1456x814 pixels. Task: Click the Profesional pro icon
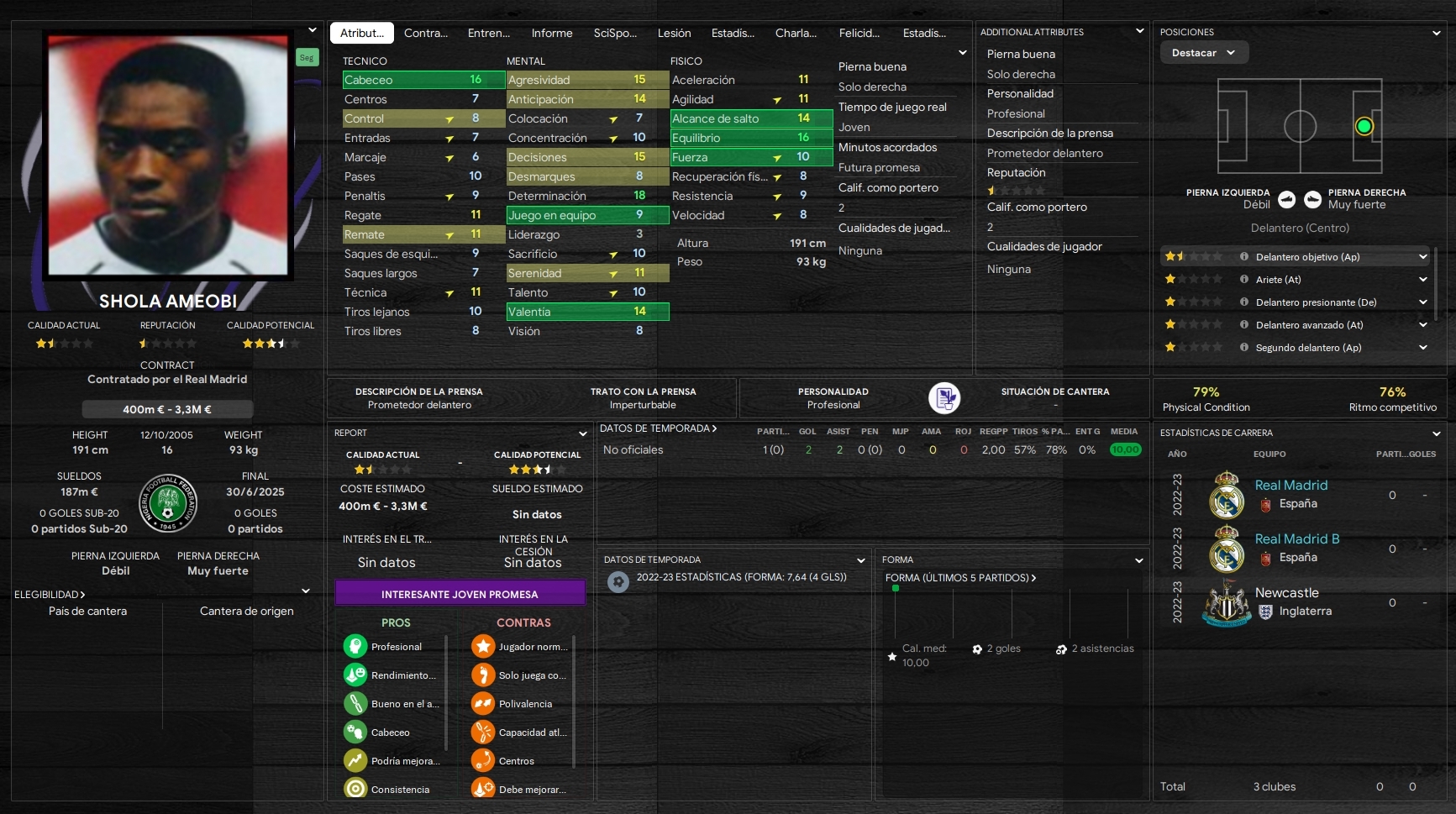click(x=355, y=646)
